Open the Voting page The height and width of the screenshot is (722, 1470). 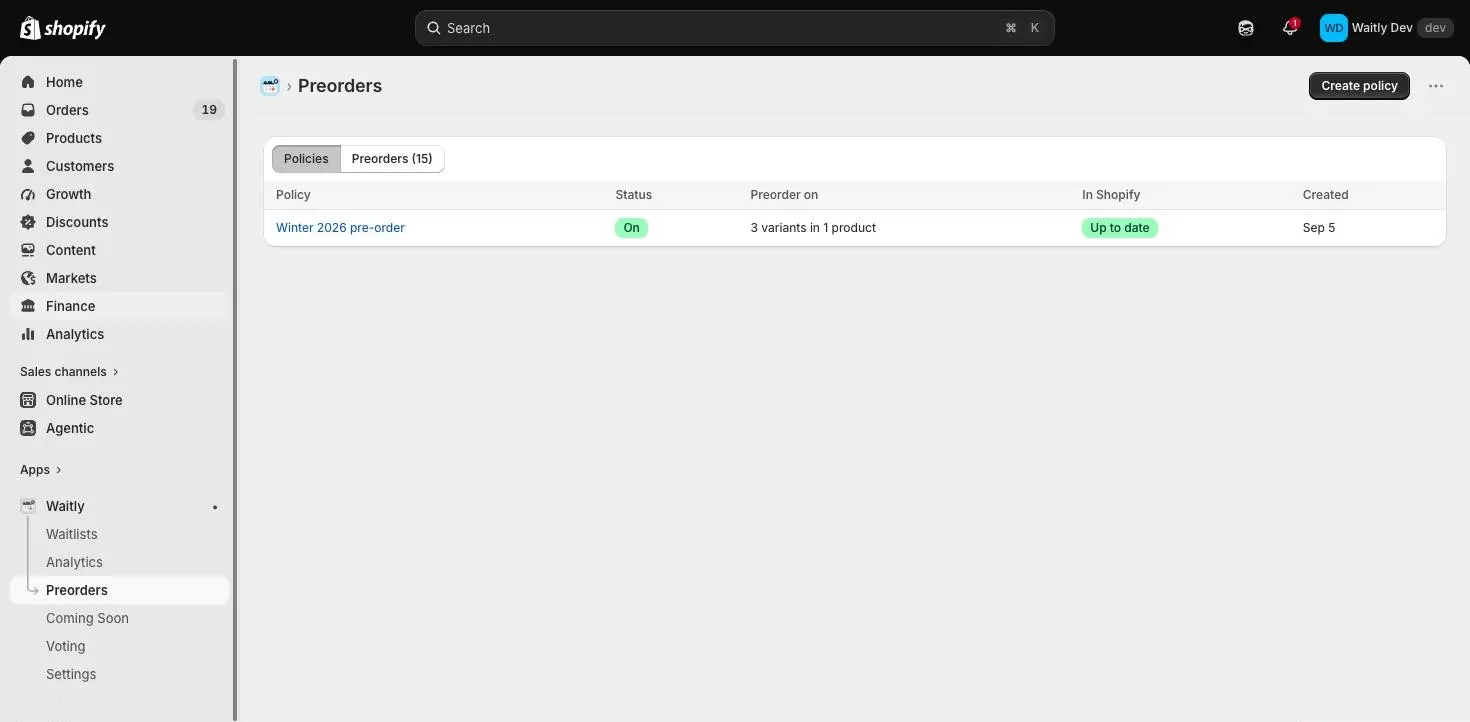point(66,646)
